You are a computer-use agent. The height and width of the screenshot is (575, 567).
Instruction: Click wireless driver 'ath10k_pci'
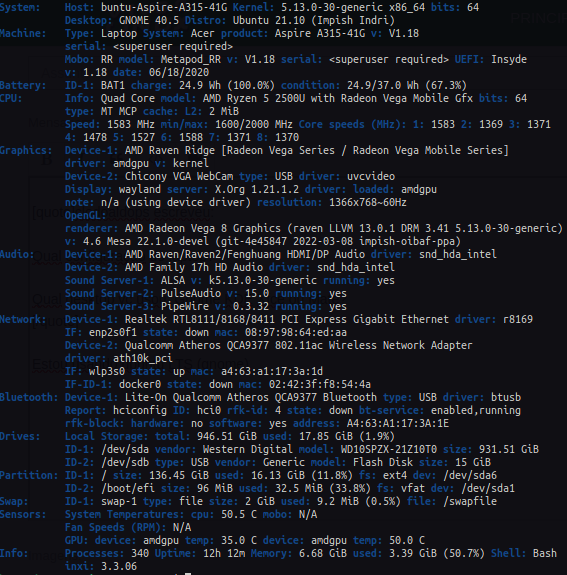click(143, 359)
